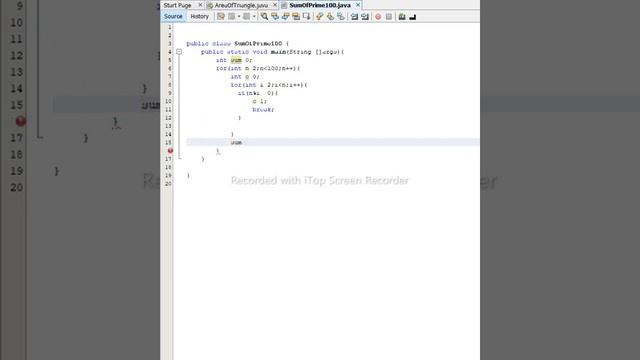Switch to the History view
Screen dimensions: 640x360
[200, 16]
